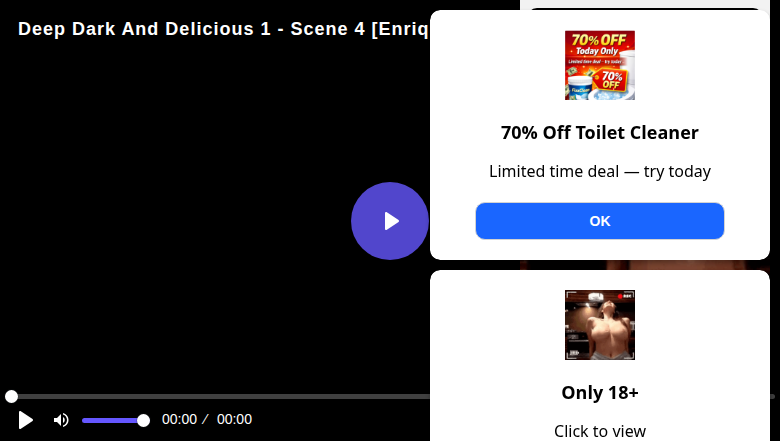780x441 pixels.
Task: Select the Click to view text
Action: pyautogui.click(x=599, y=431)
